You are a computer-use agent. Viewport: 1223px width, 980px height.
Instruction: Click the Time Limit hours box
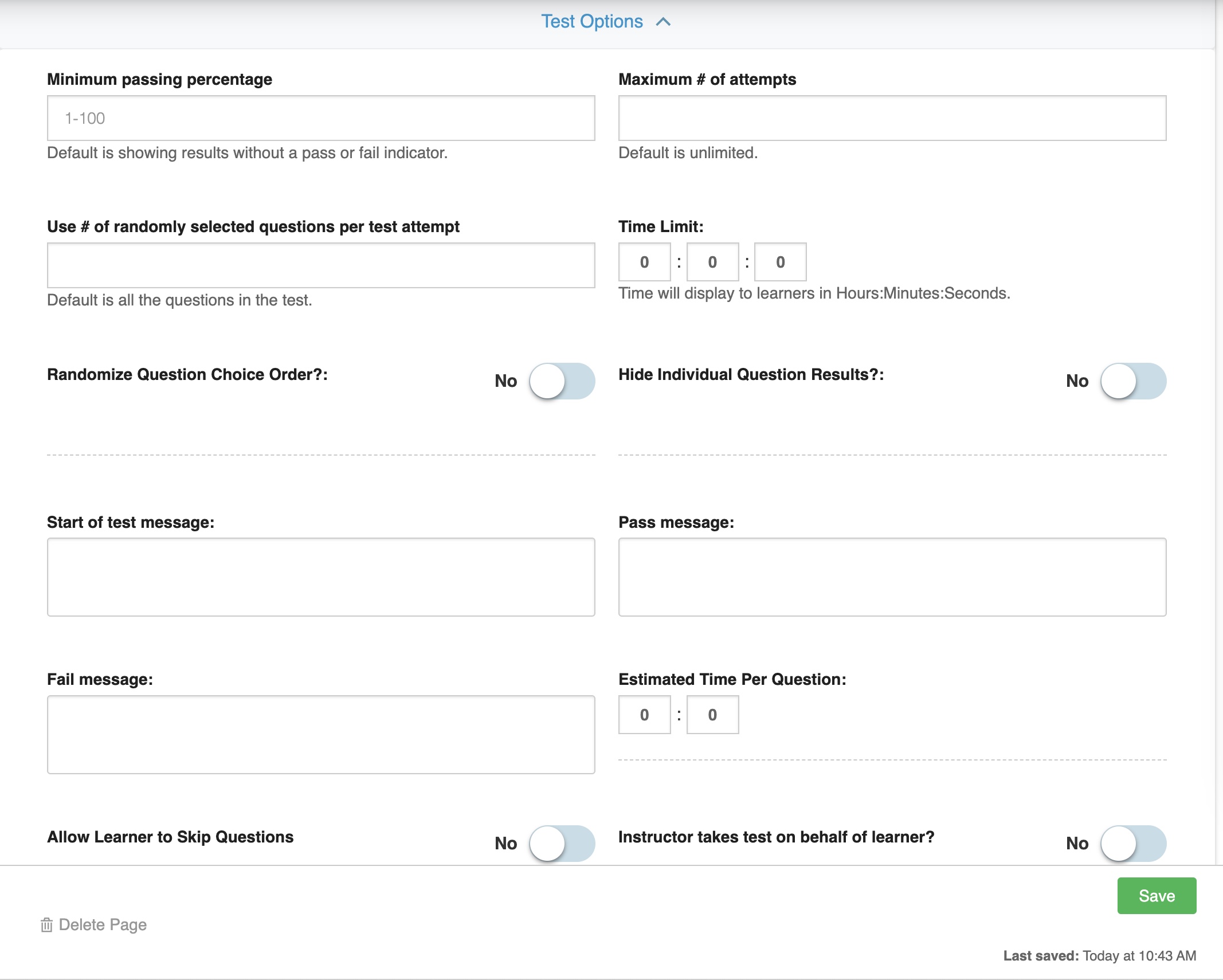[644, 261]
